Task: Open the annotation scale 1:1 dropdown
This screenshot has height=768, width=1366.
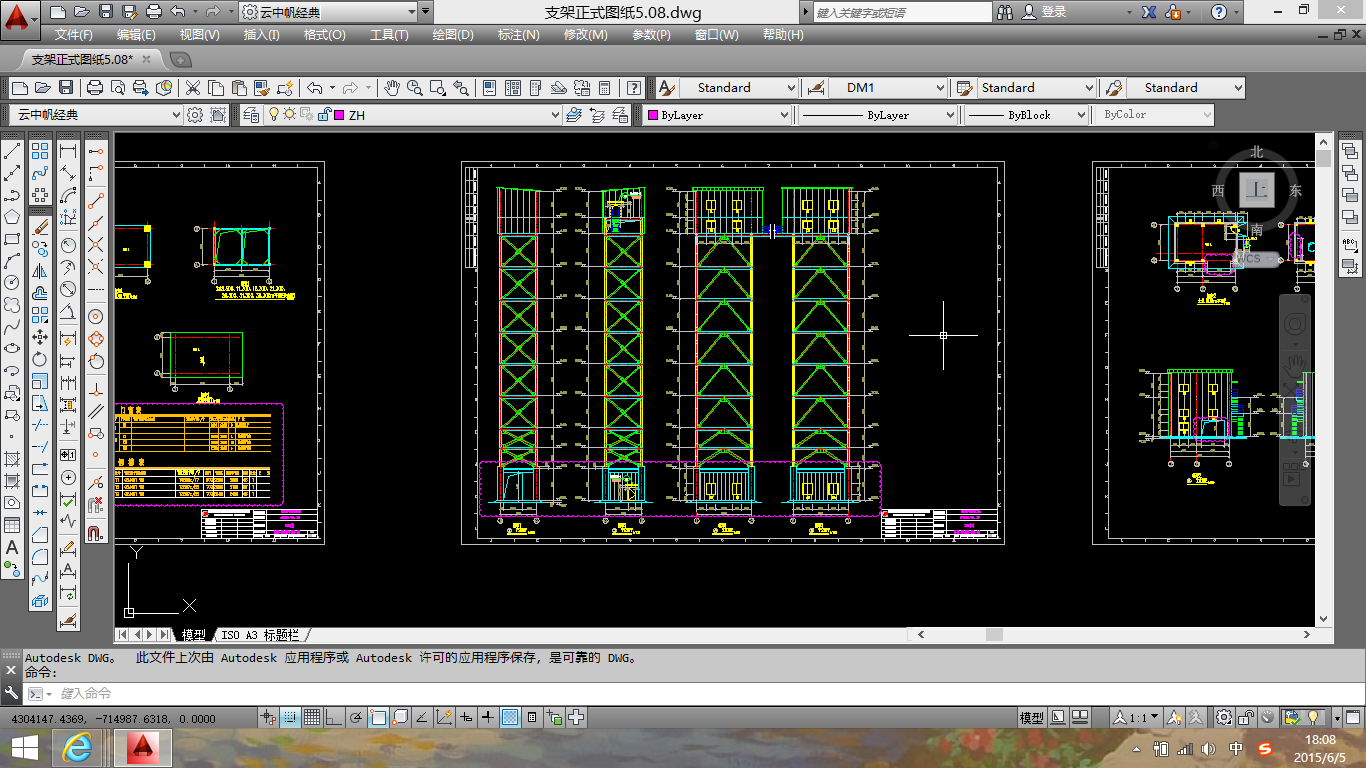Action: pyautogui.click(x=1137, y=718)
